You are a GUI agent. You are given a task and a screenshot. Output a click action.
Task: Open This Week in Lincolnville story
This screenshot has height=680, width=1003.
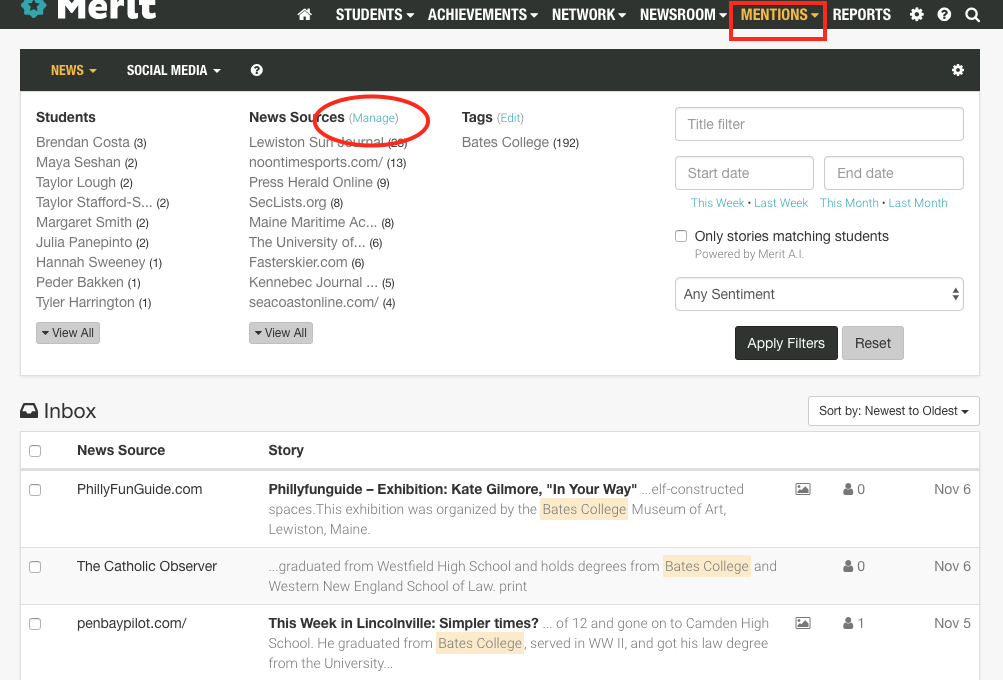click(x=404, y=623)
